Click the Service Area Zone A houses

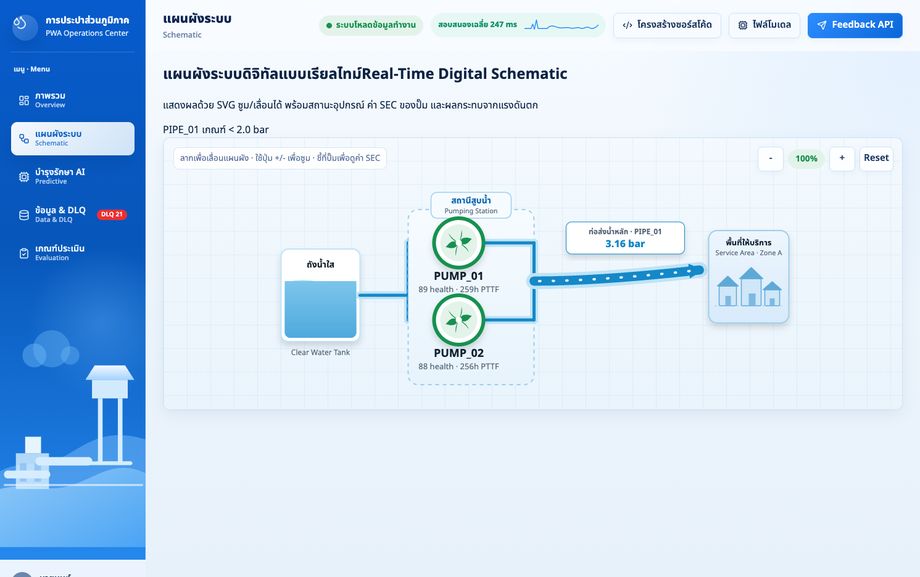(x=748, y=287)
